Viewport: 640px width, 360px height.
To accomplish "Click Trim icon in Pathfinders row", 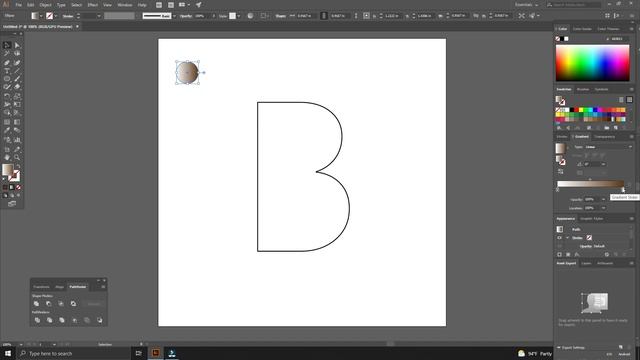I will 49,320.
